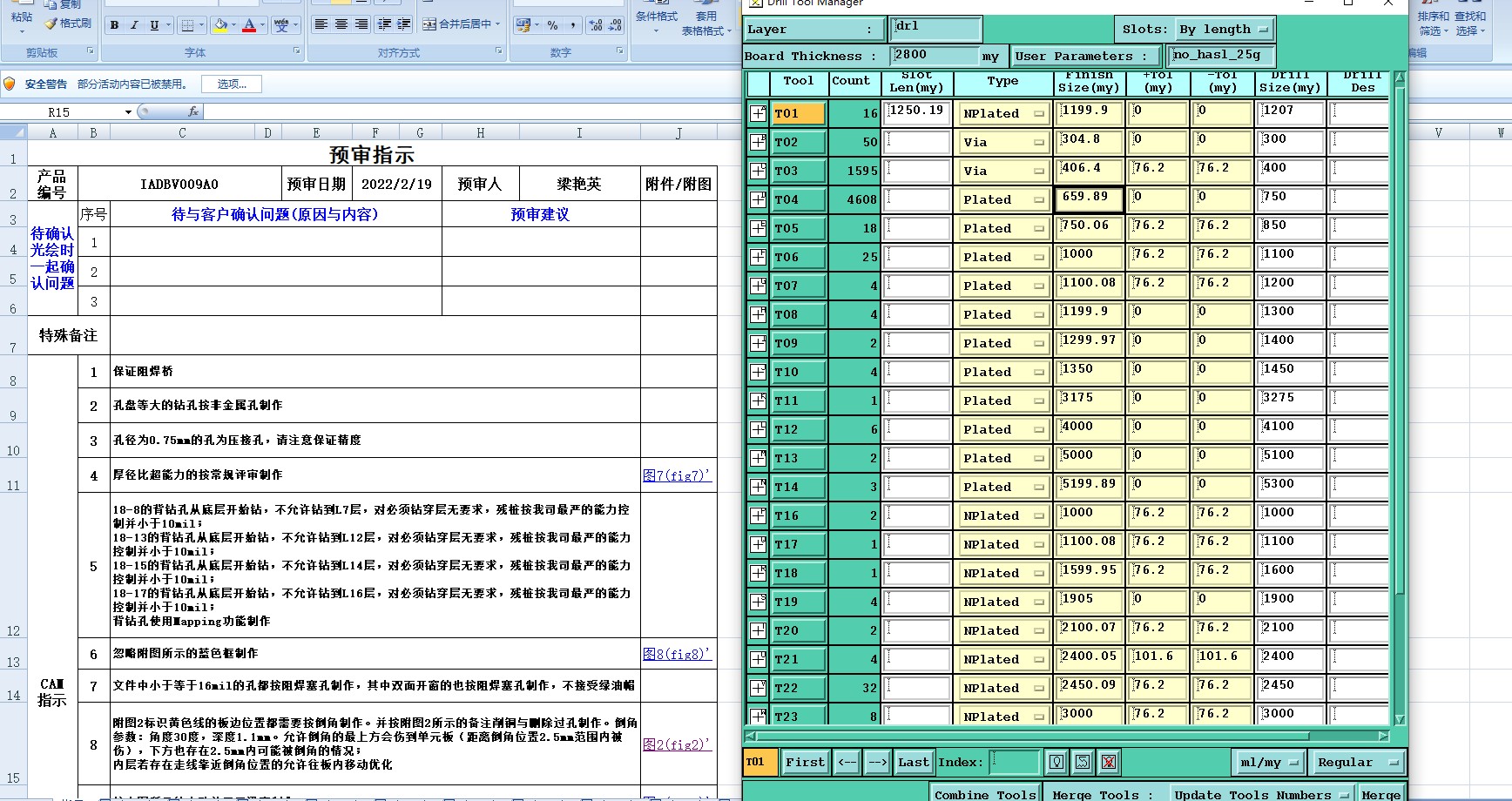Click the security warning shield icon
This screenshot has height=801, width=1512.
pos(10,84)
